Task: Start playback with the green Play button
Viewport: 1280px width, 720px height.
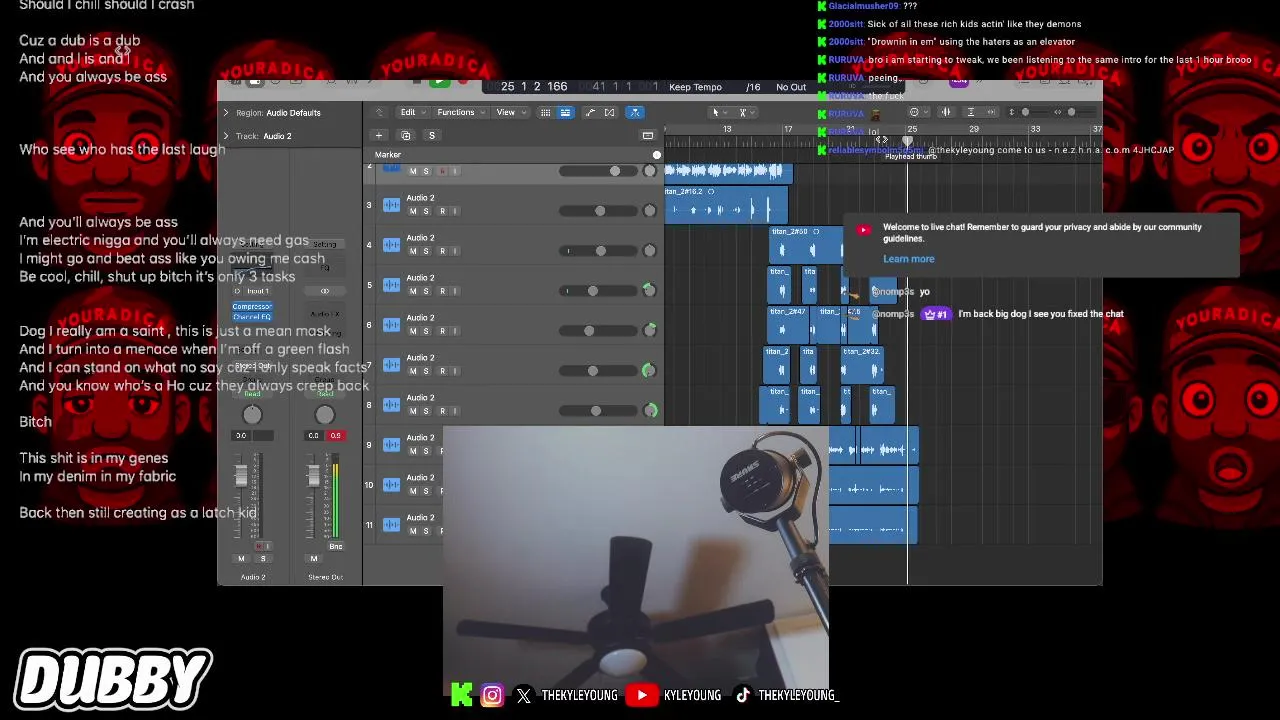Action: (439, 82)
